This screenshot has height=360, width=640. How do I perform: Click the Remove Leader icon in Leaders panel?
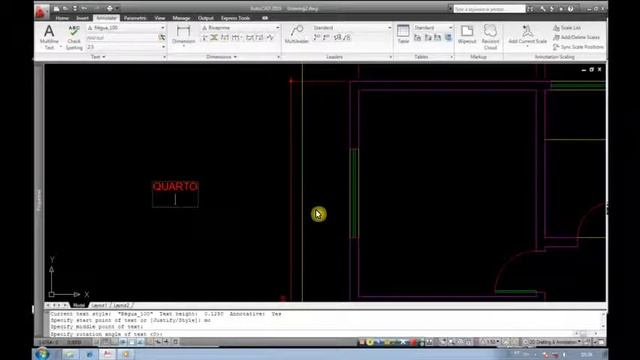tap(326, 38)
